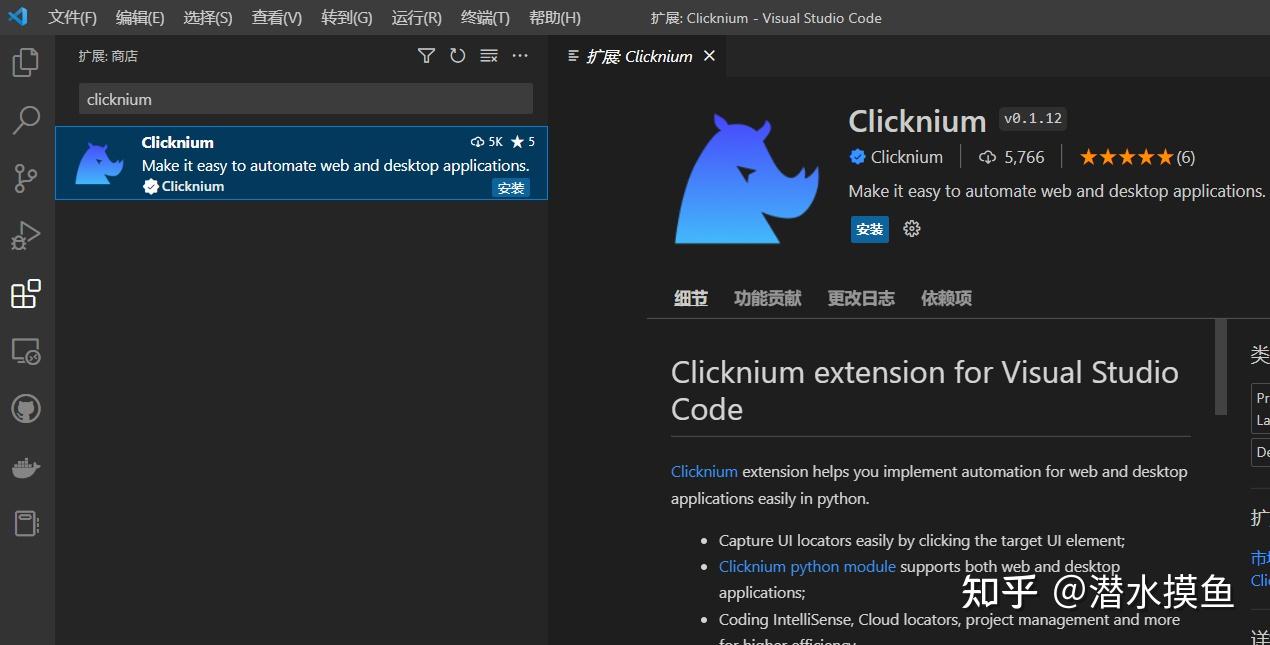1270x645 pixels.
Task: Open the Extensions view in activity bar
Action: click(x=25, y=293)
